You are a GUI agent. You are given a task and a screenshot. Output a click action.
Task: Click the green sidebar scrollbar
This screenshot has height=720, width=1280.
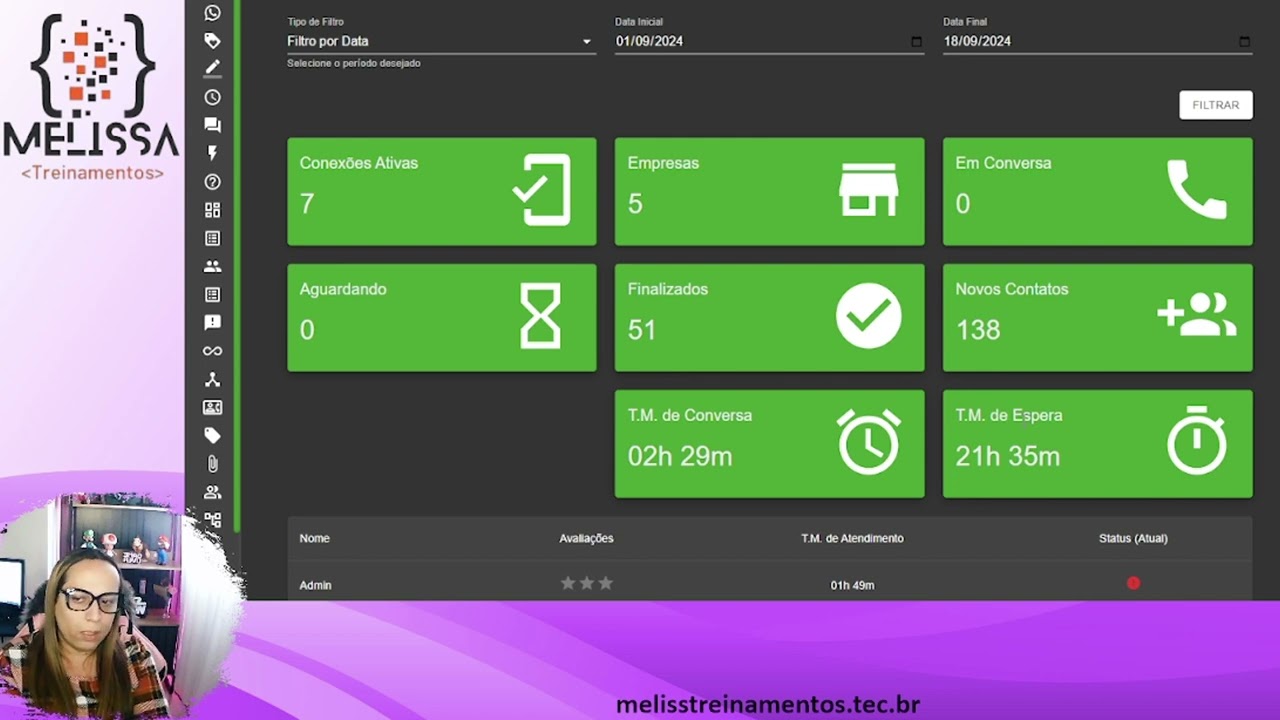click(237, 266)
